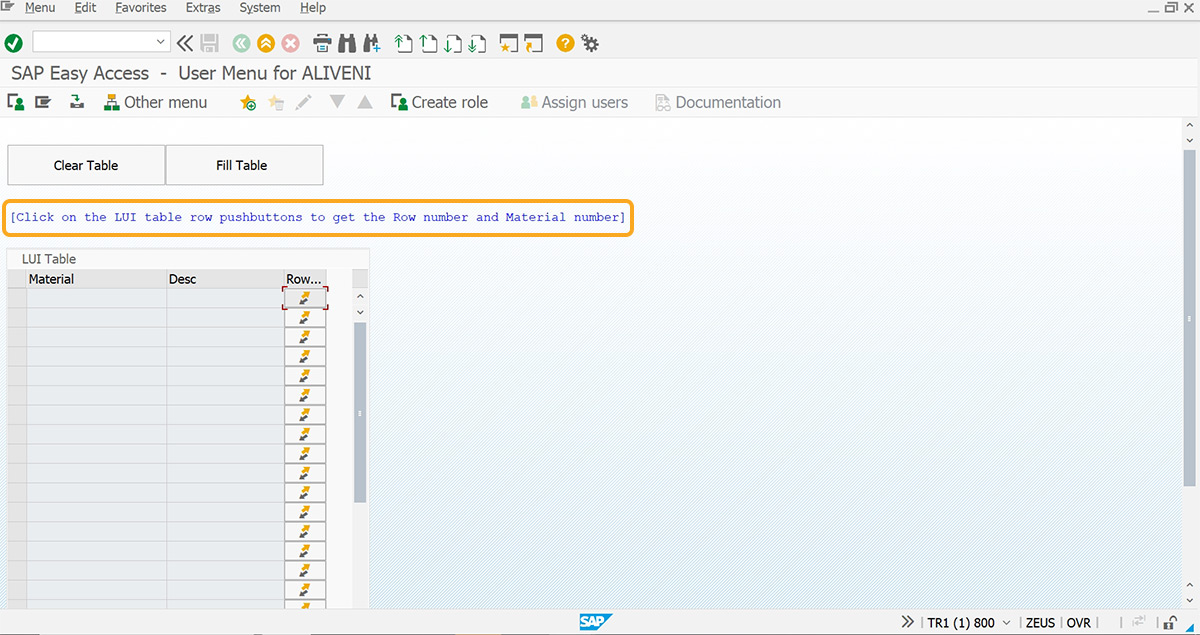Collapse command field with double-chevron icon
Screen dimensions: 1200x635
(x=185, y=43)
